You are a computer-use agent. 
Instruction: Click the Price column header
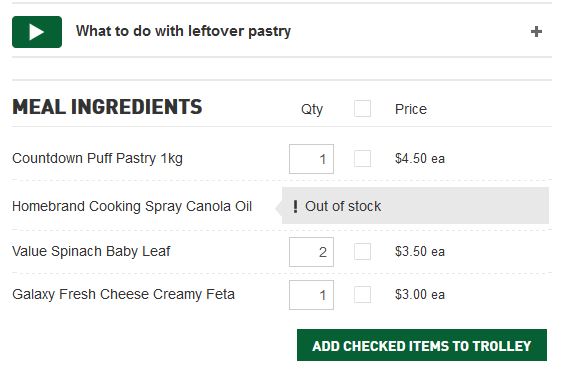[x=411, y=109]
